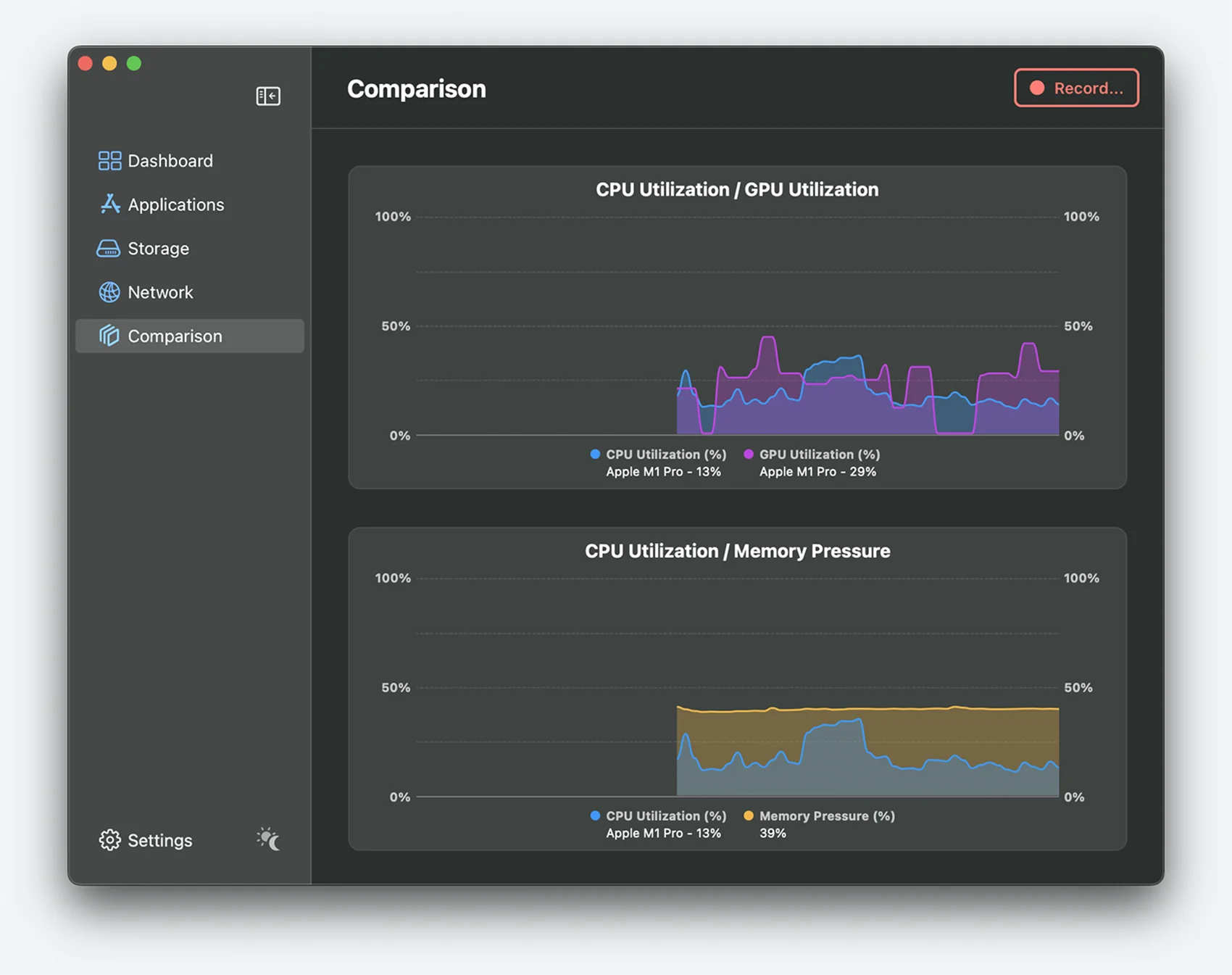Open Settings from the sidebar
The image size is (1232, 975).
(159, 840)
